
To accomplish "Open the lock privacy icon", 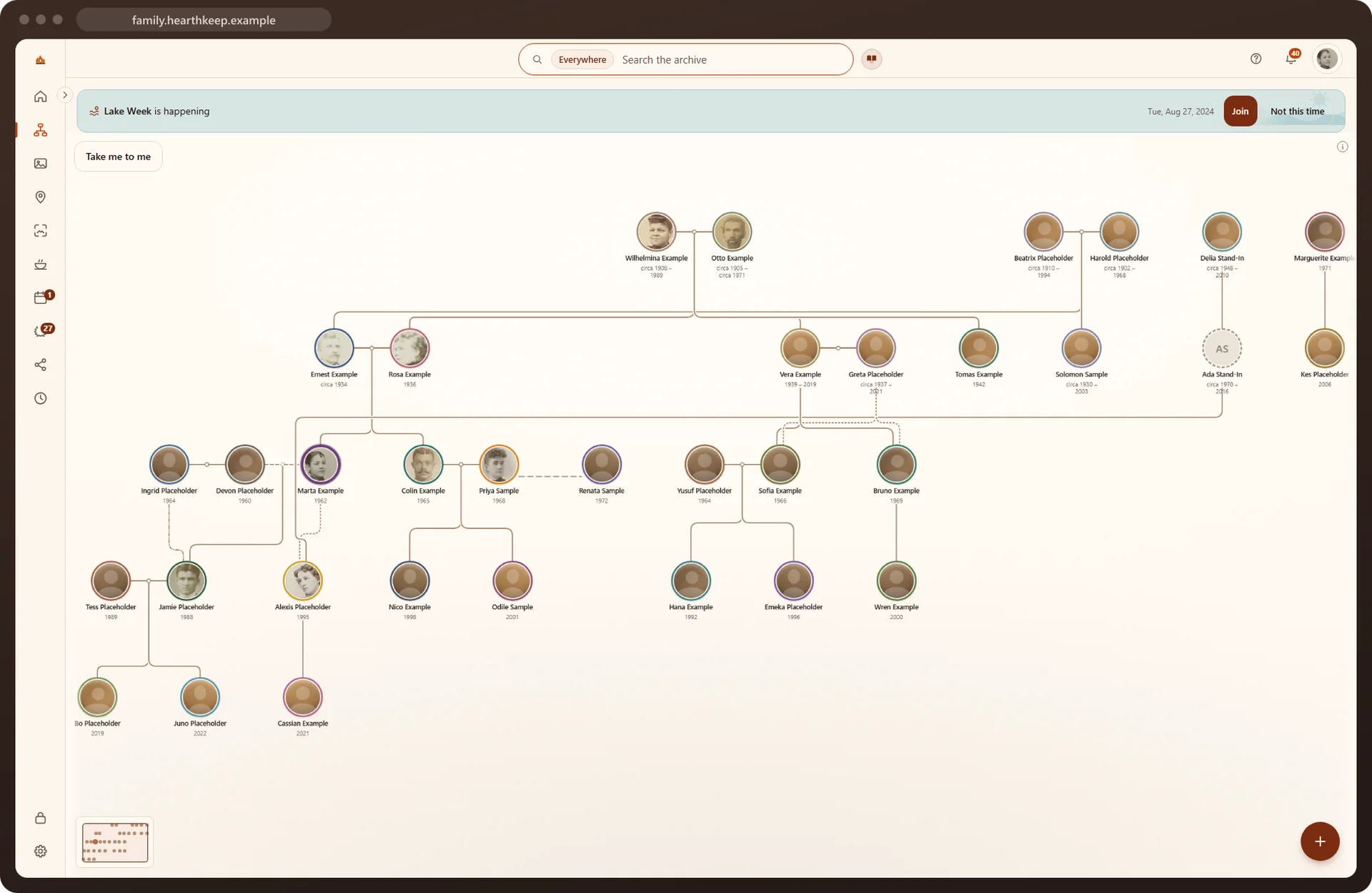I will 41,818.
